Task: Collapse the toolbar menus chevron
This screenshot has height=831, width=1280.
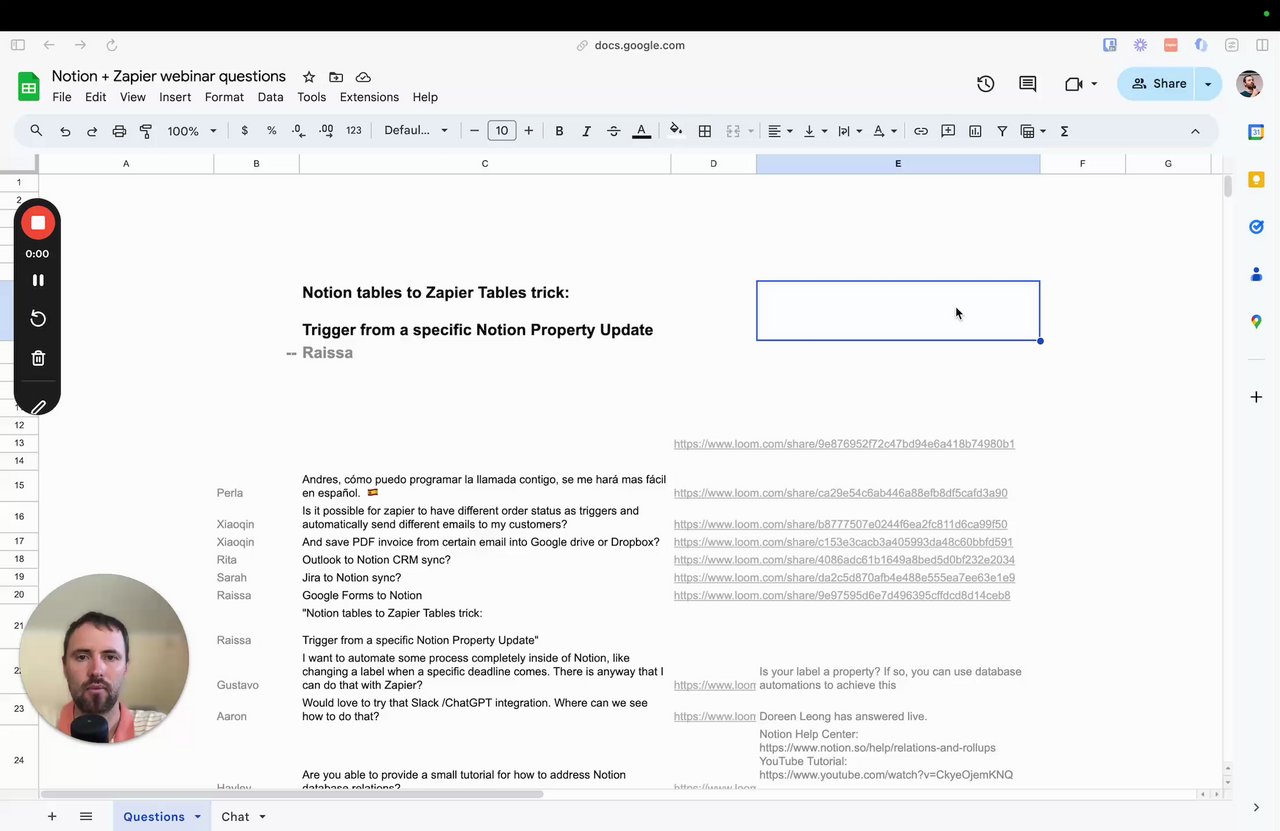Action: coord(1195,131)
